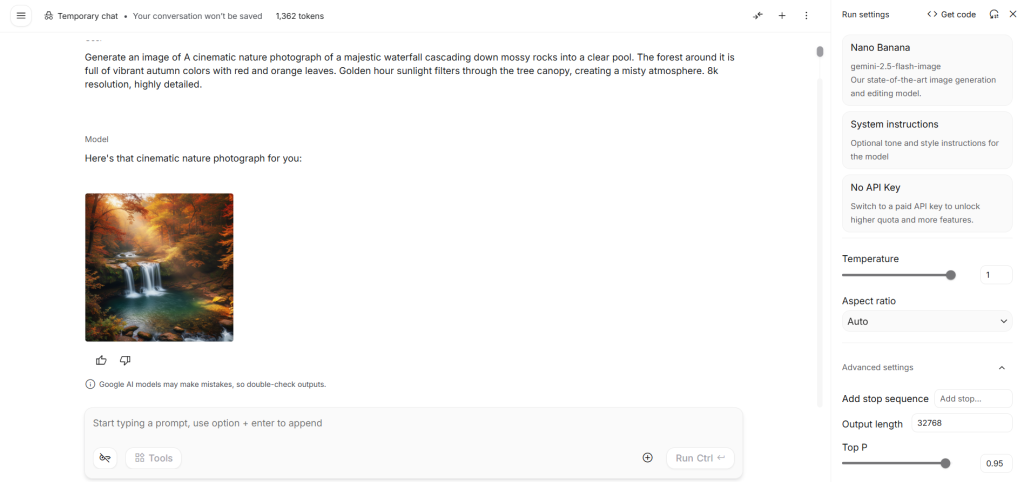
Task: Open the System instructions card
Action: coord(927,140)
